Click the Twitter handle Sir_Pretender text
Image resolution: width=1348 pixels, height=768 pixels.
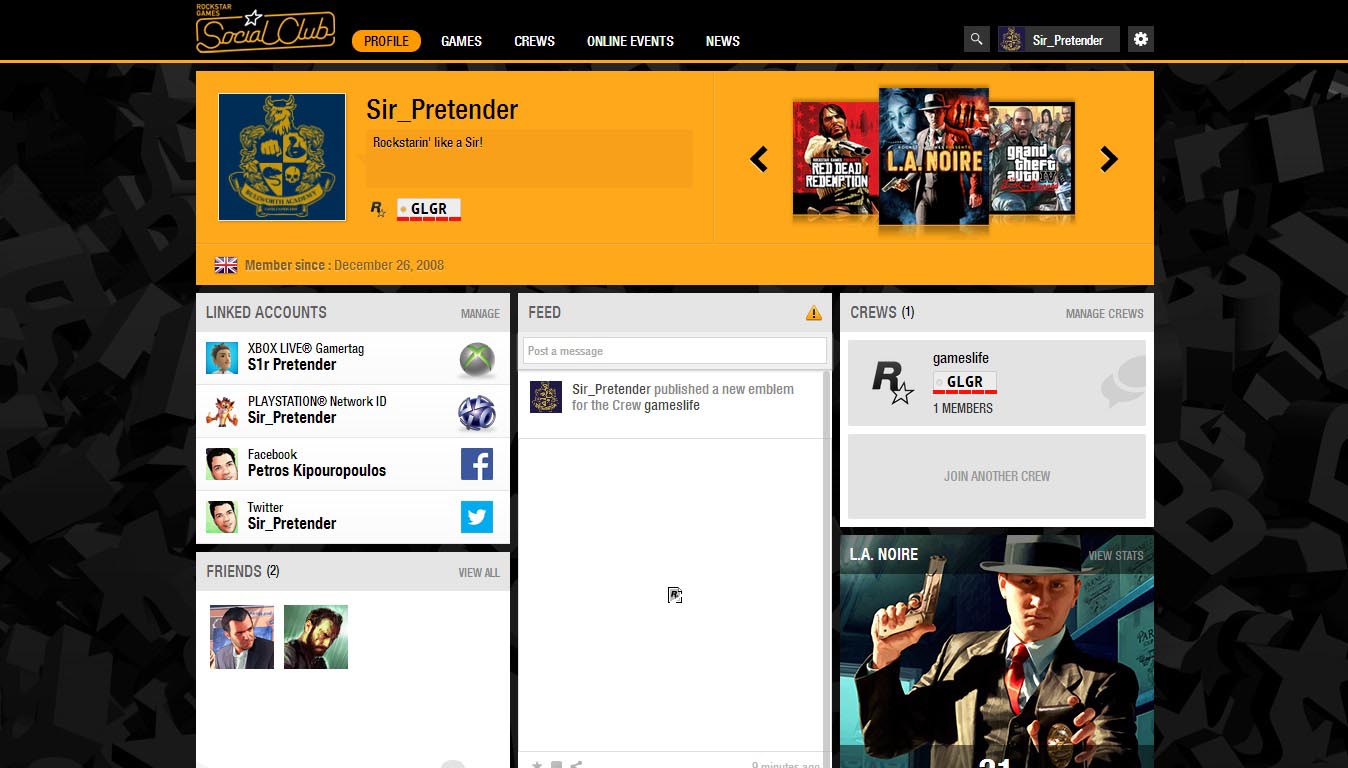point(292,524)
